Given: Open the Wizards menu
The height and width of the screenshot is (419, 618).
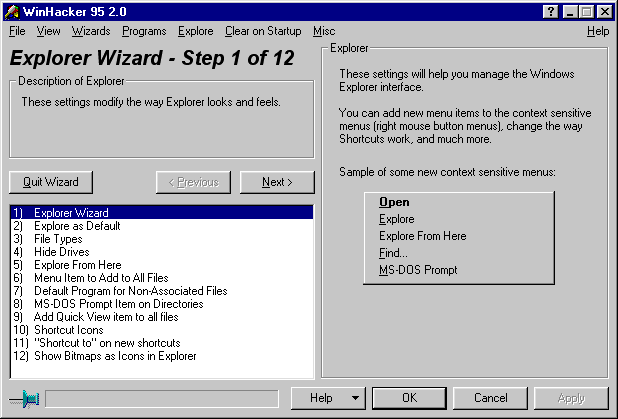Looking at the screenshot, I should [91, 31].
